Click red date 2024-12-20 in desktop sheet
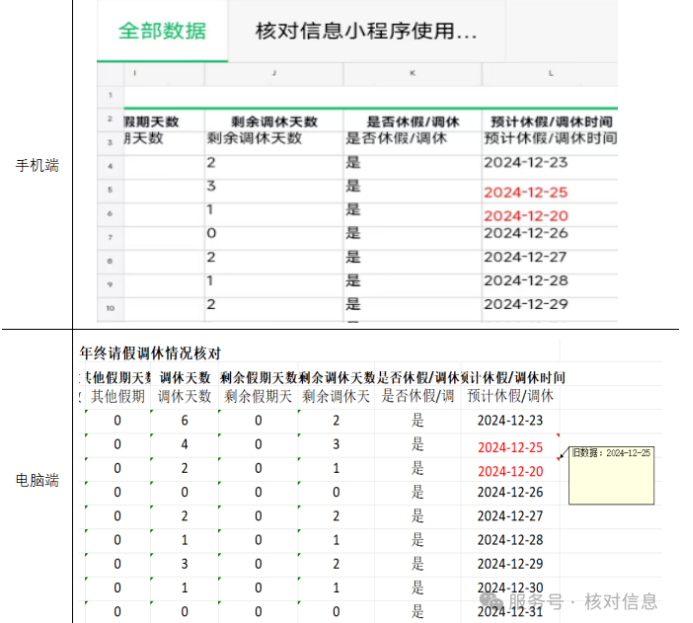This screenshot has height=623, width=693. (x=510, y=471)
